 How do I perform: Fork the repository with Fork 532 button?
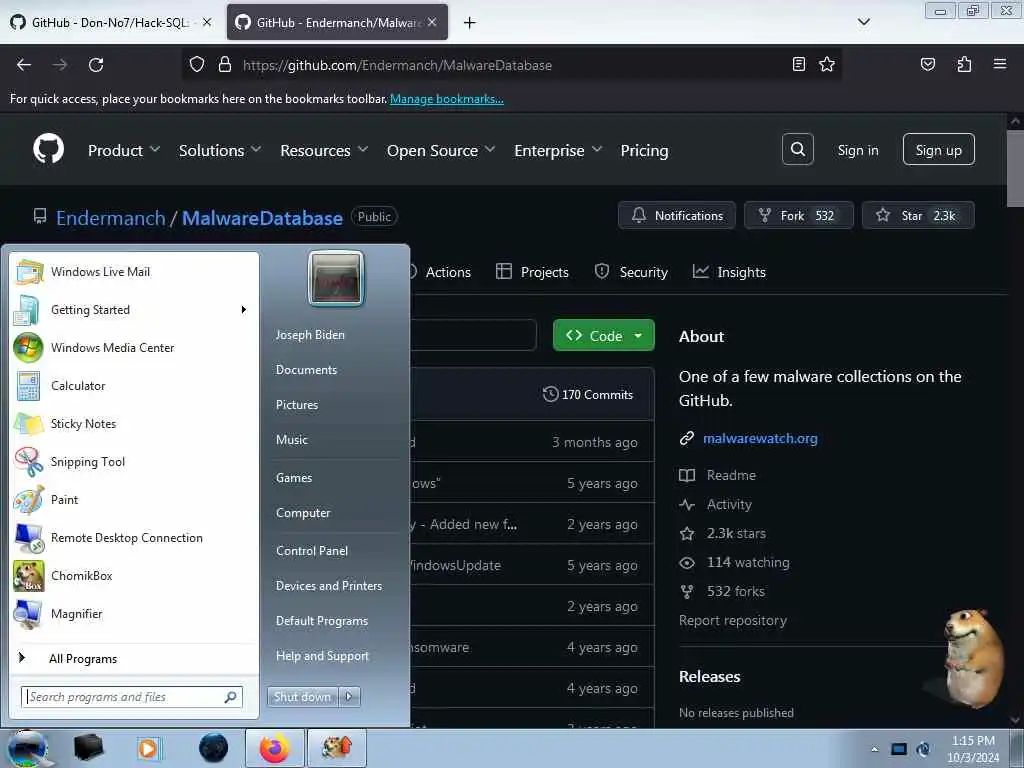click(799, 216)
